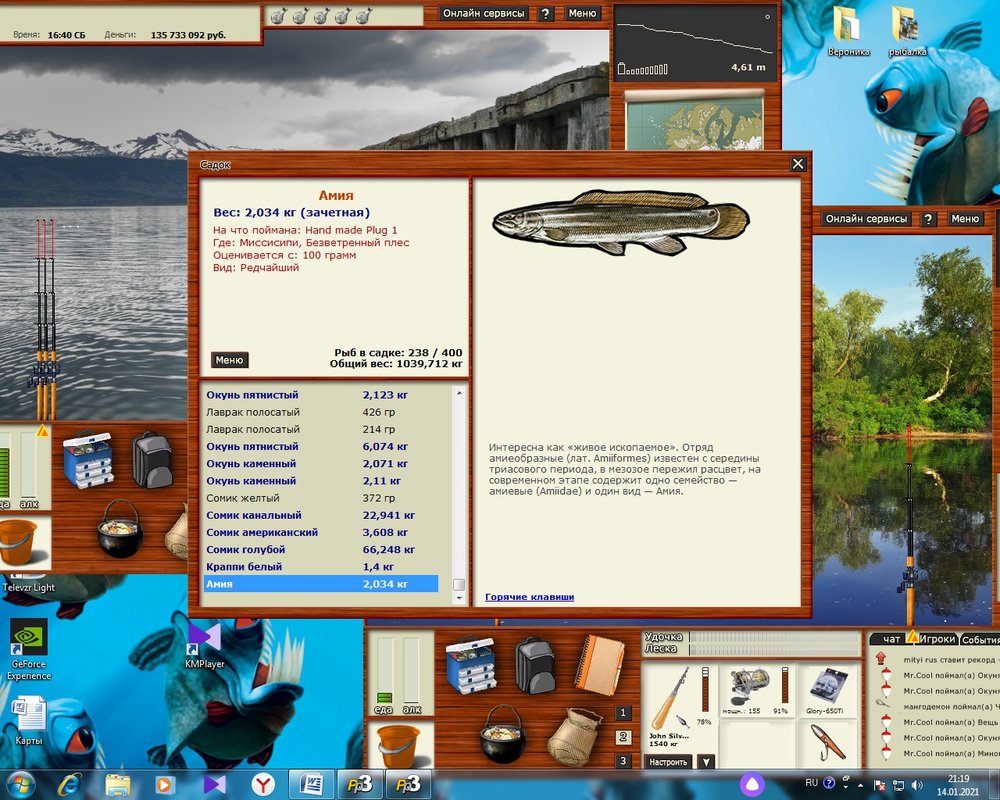Open the рыбалка desktop folder

click(908, 31)
